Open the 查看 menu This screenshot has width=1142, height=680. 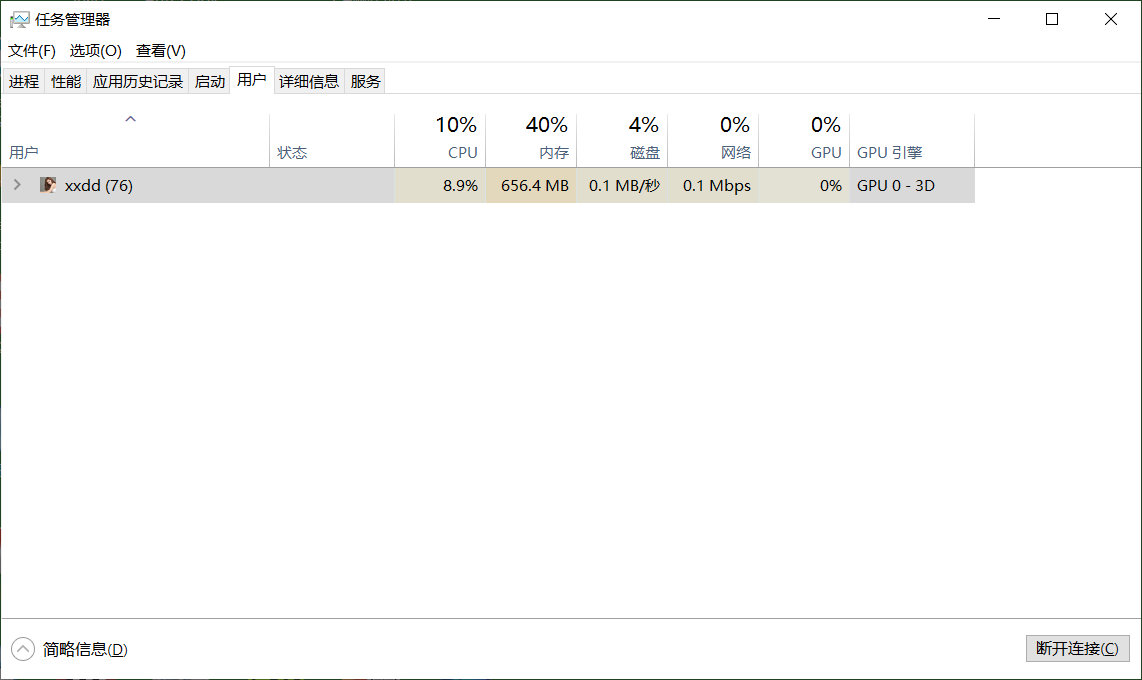coord(159,50)
